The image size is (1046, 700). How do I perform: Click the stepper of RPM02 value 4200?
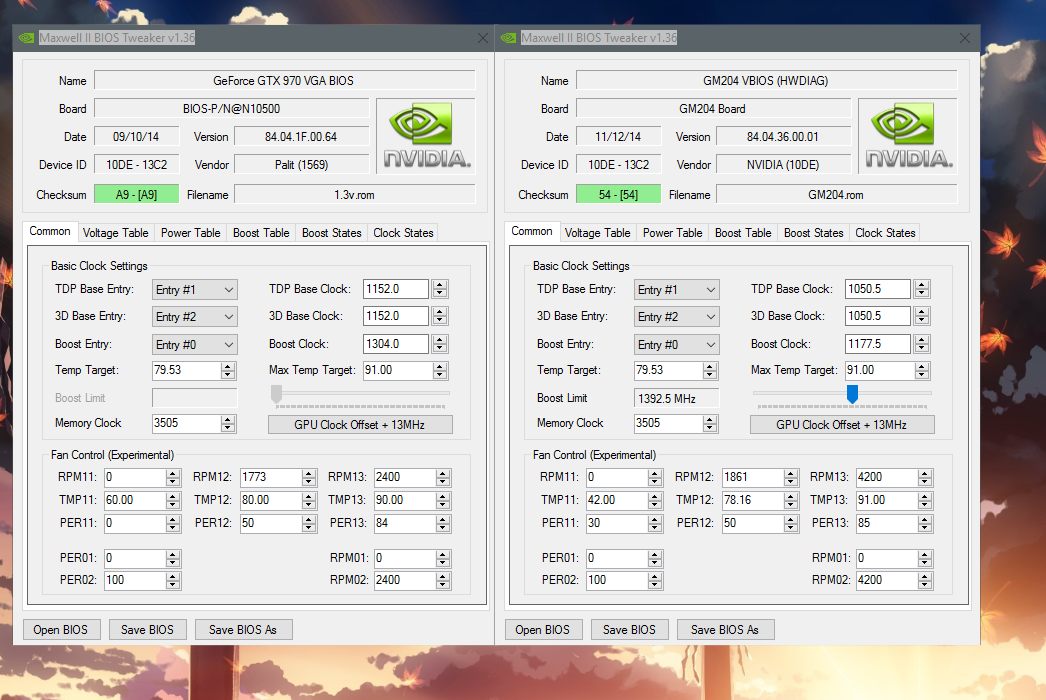click(925, 581)
